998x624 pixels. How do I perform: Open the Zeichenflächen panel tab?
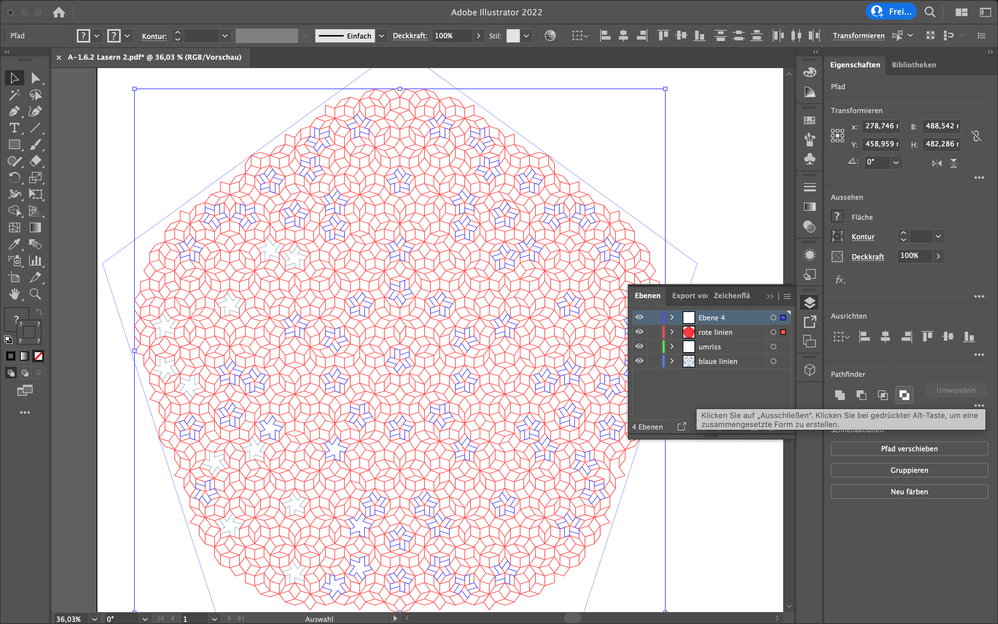click(732, 296)
